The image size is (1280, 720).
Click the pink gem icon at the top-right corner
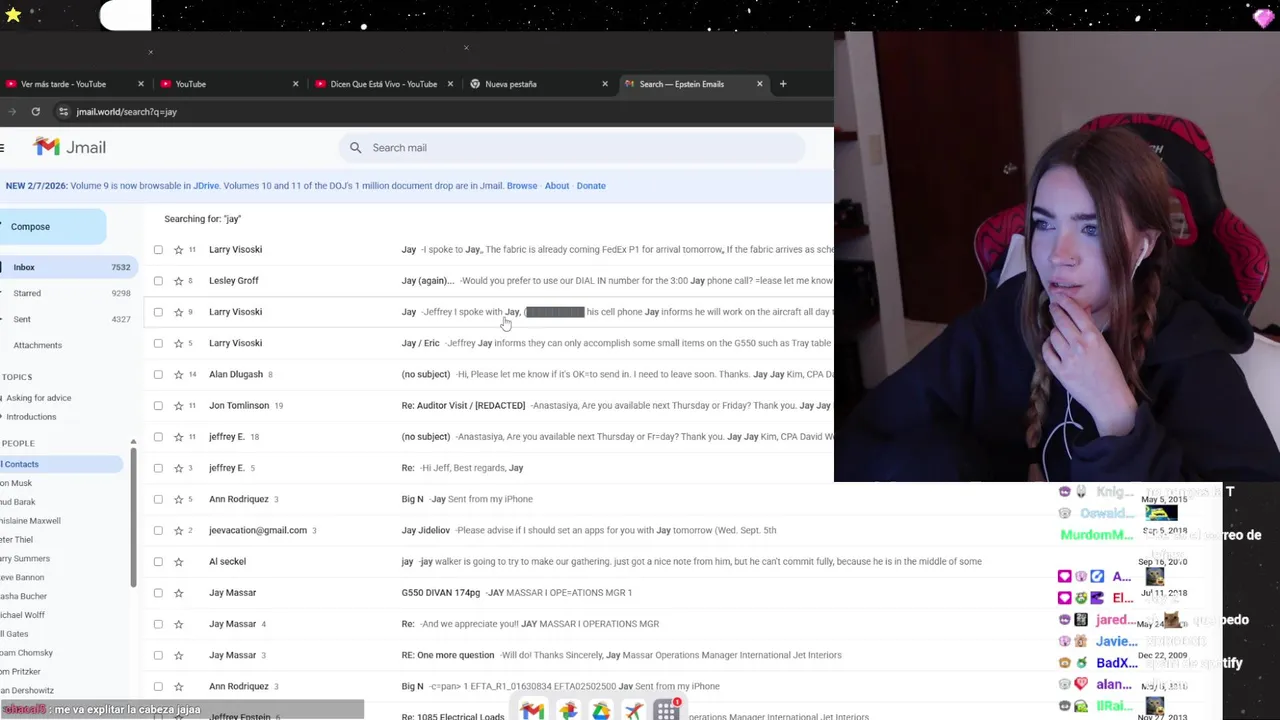click(x=1263, y=17)
